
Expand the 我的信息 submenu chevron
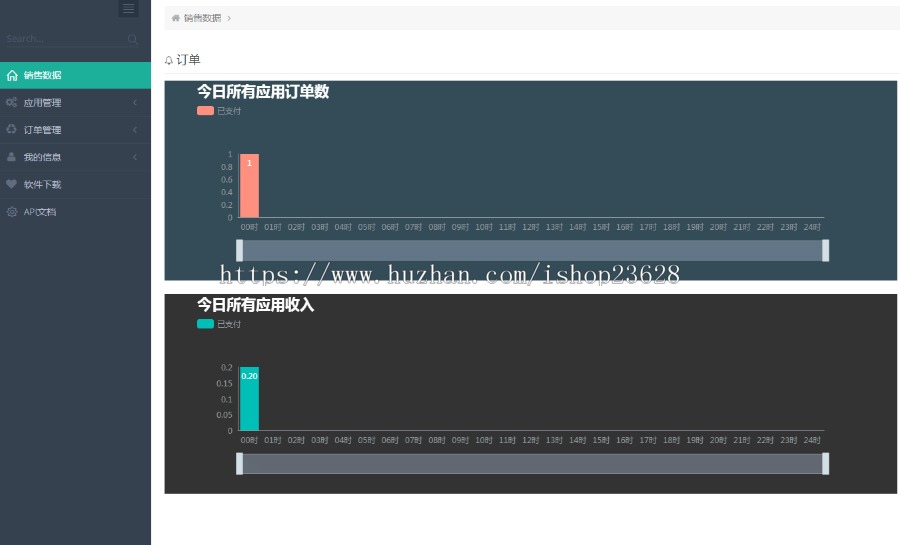coord(135,157)
